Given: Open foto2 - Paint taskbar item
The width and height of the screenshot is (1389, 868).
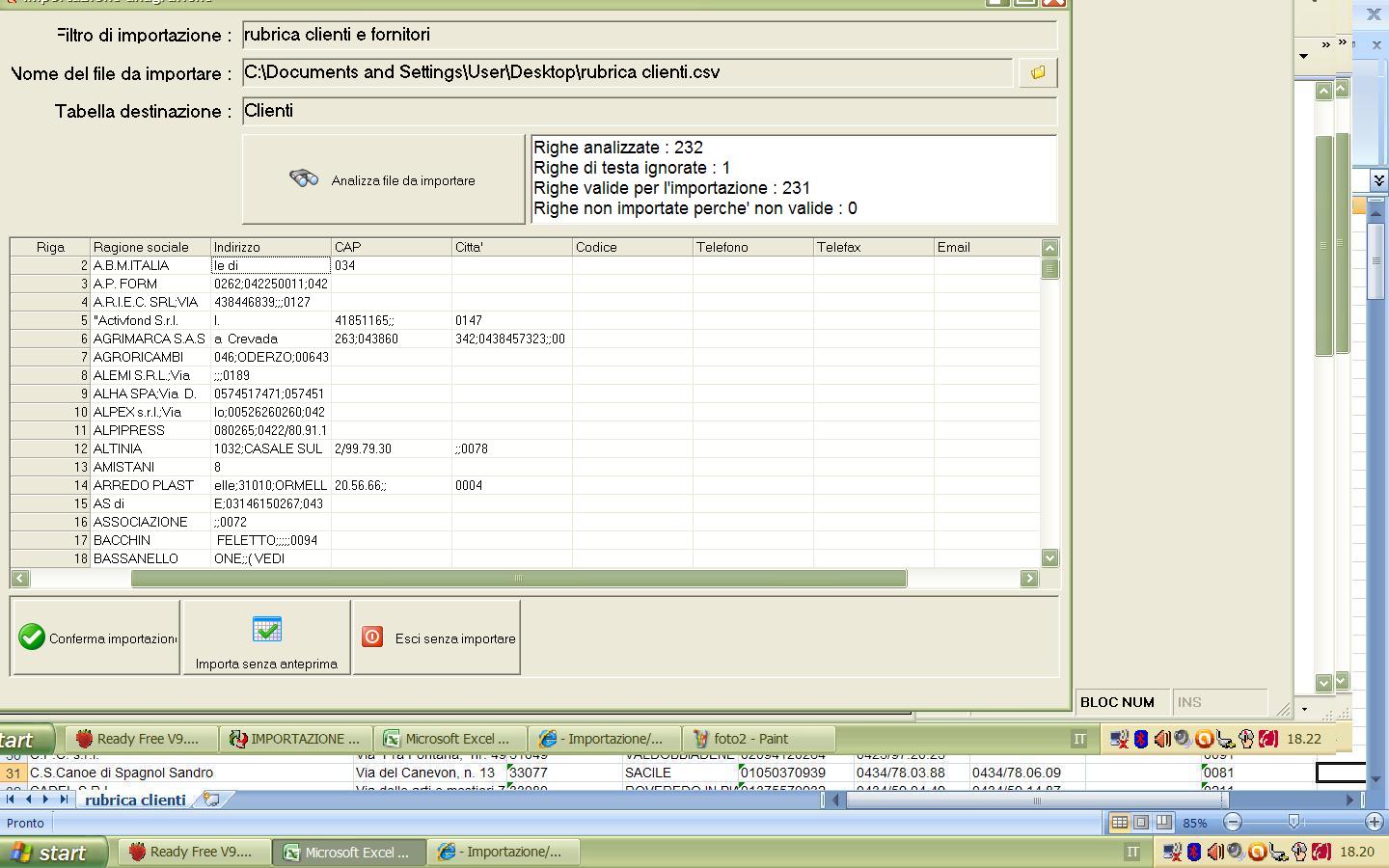Looking at the screenshot, I should [758, 739].
